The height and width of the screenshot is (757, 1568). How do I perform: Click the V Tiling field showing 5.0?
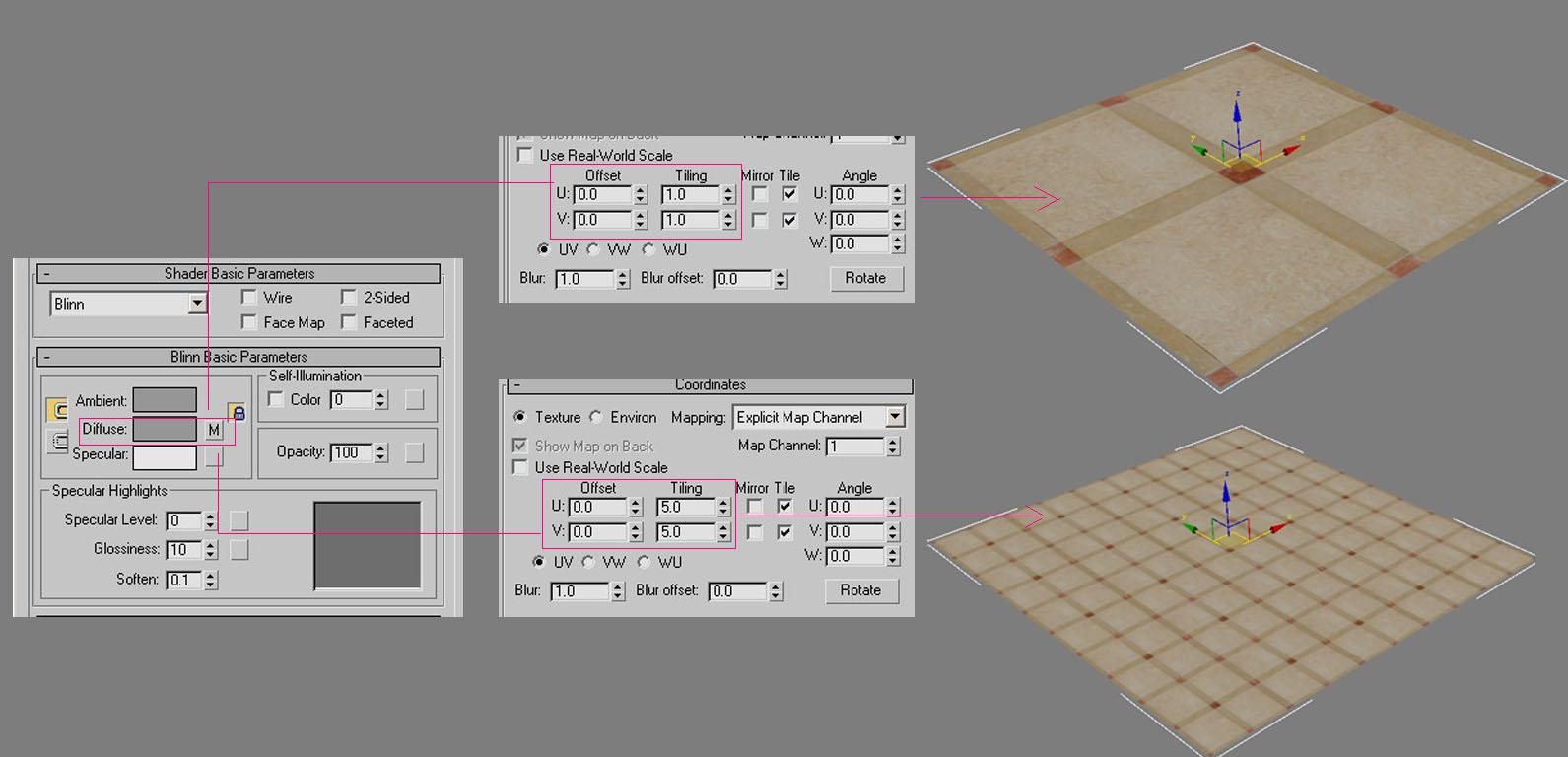[x=686, y=532]
